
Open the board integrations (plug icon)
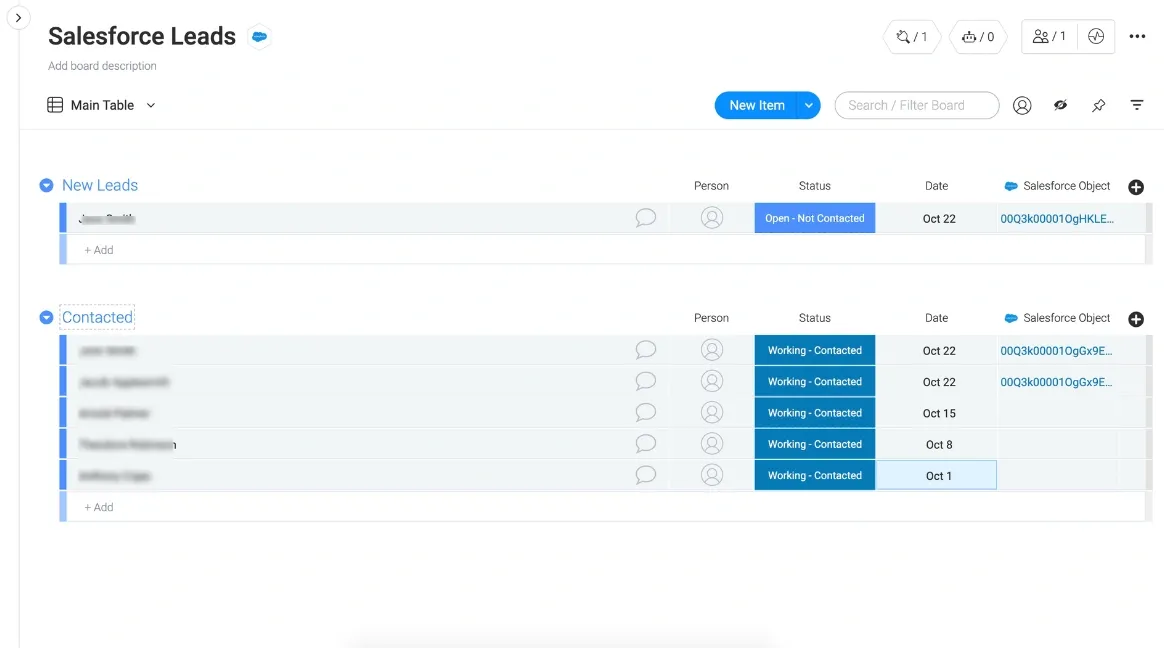[x=903, y=36]
